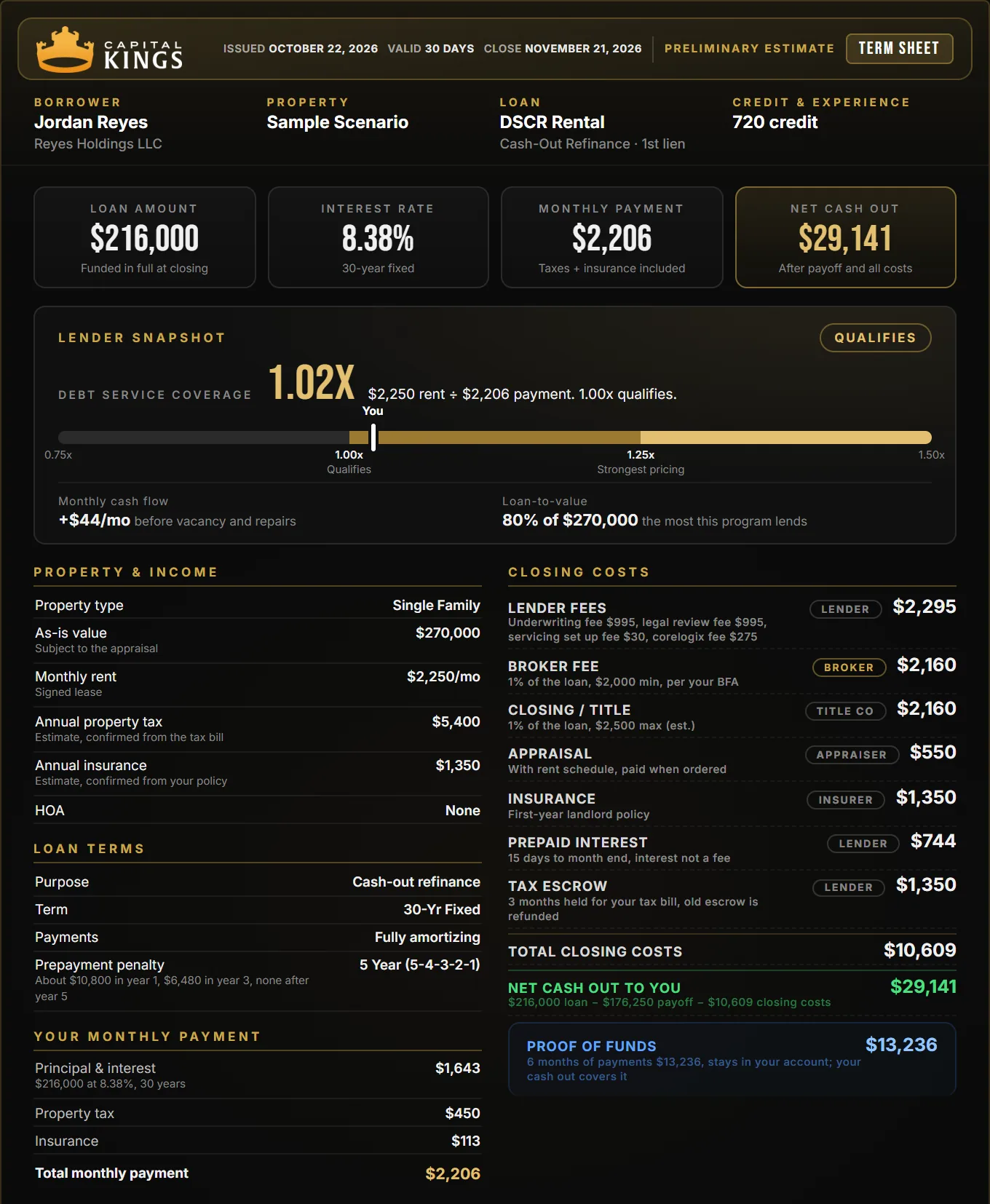Click the '$550' appraisal amount
Screen dimensions: 990x1204
point(933,753)
